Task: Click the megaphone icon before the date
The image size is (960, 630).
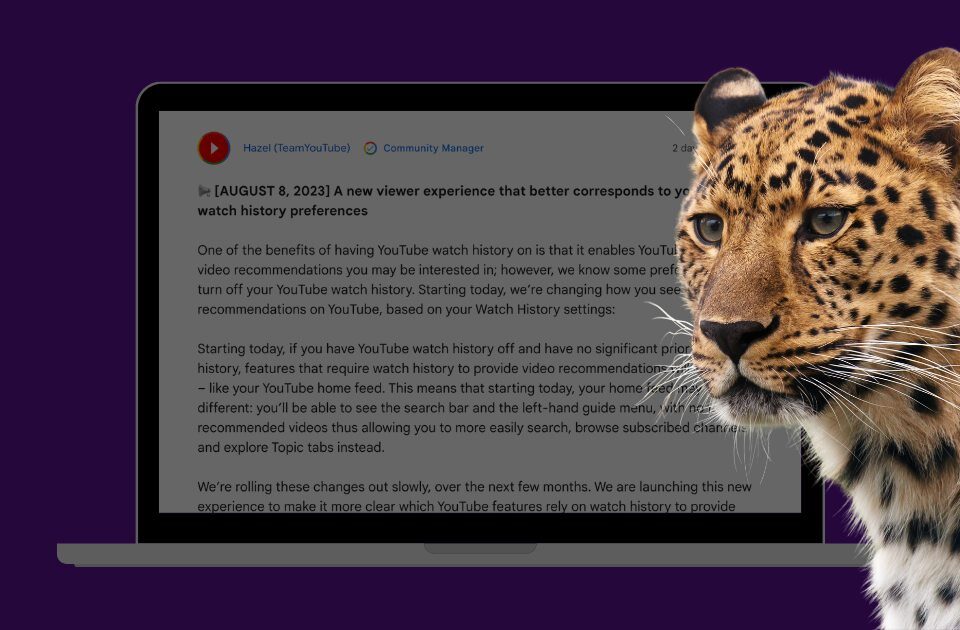Action: pos(204,191)
